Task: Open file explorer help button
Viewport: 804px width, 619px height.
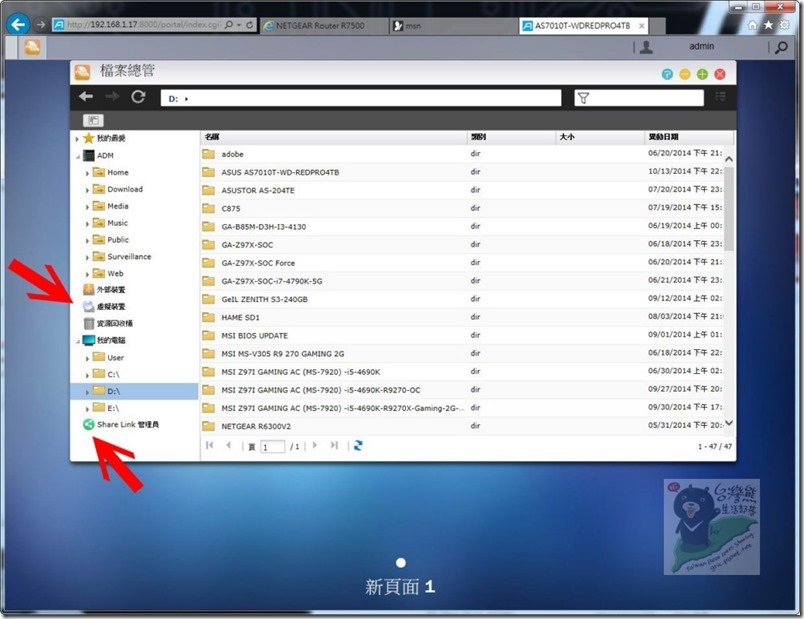Action: 667,74
